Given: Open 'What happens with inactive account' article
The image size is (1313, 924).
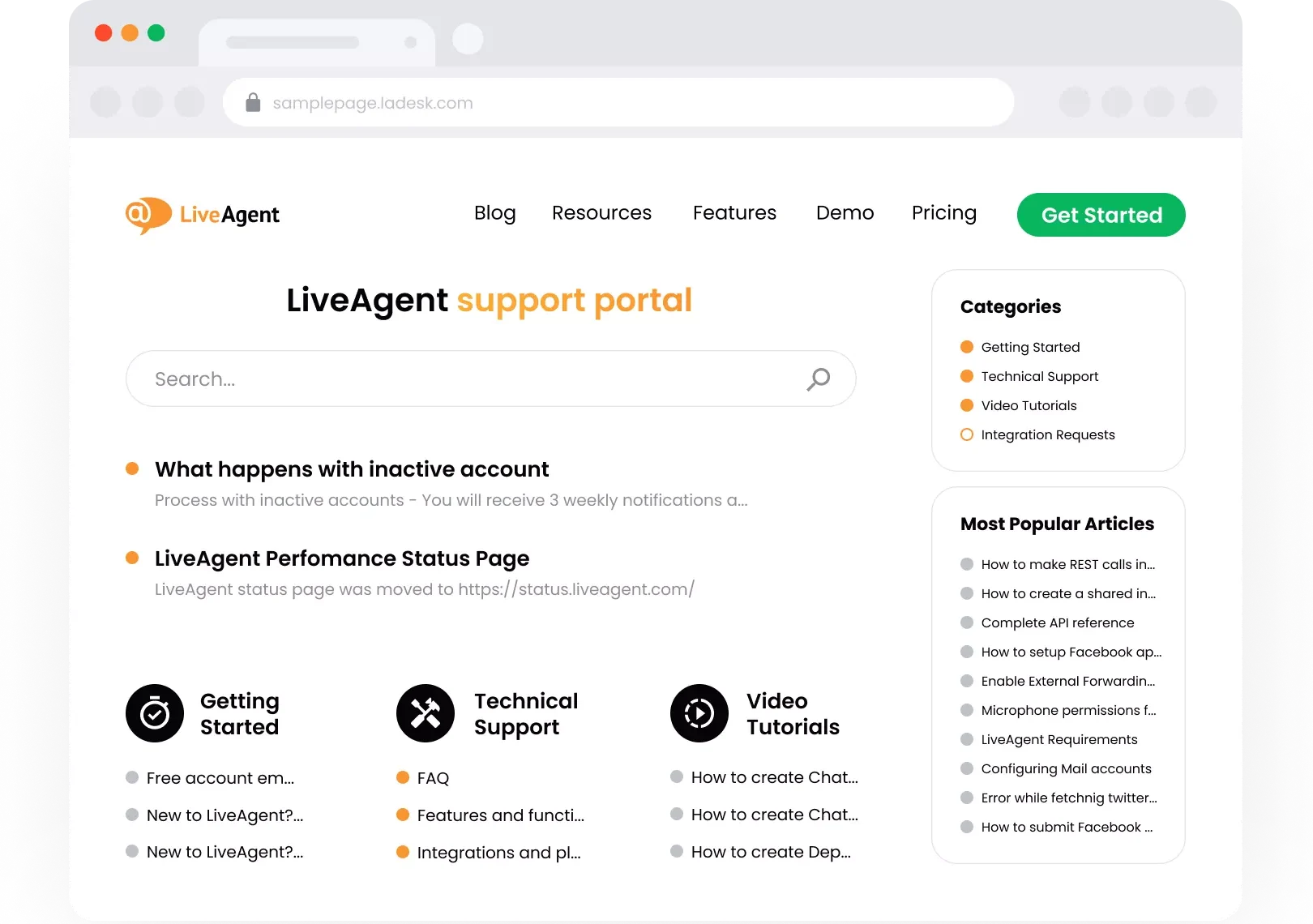Looking at the screenshot, I should click(x=352, y=469).
